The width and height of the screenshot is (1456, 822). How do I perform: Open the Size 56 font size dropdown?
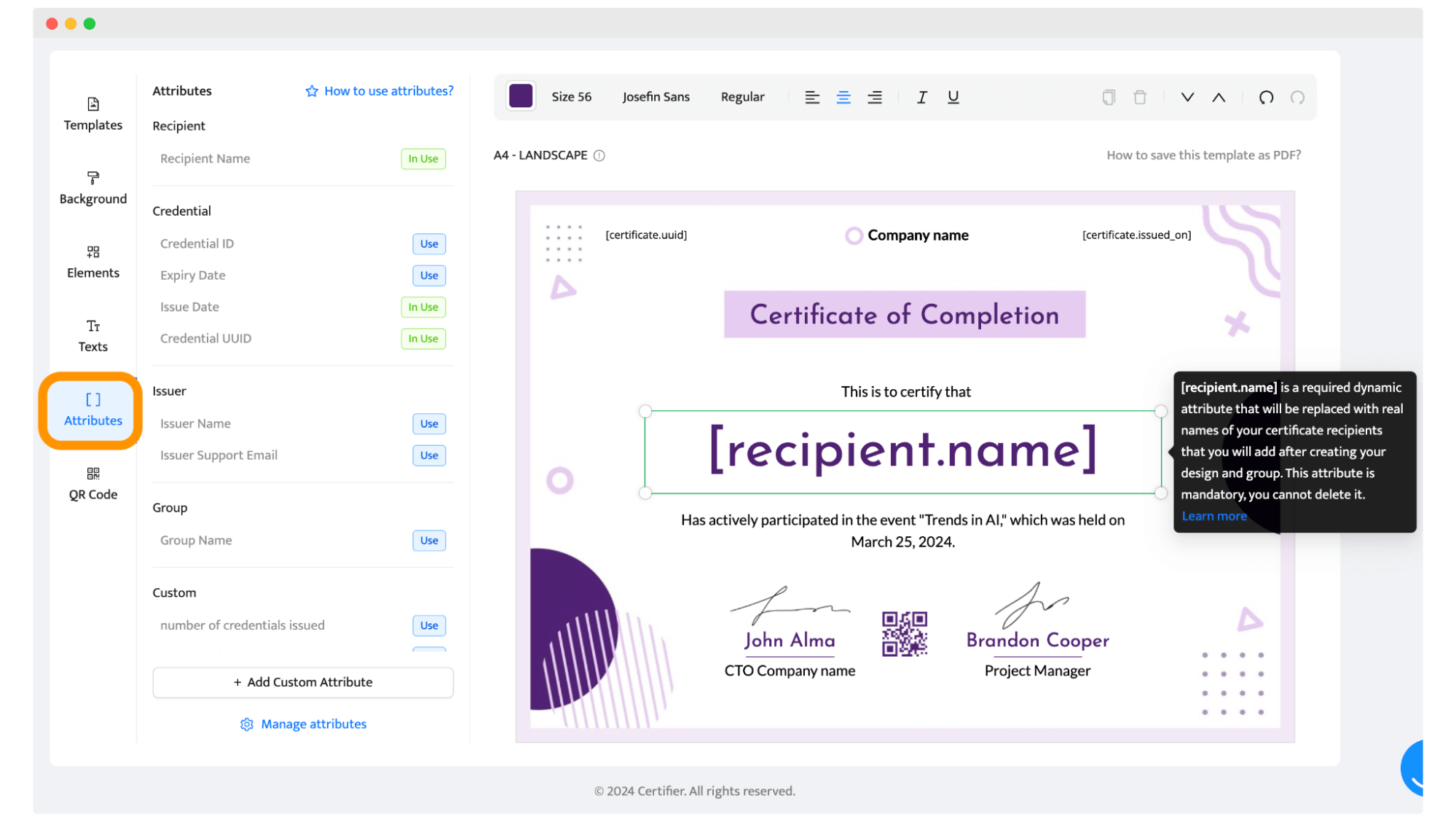tap(571, 97)
